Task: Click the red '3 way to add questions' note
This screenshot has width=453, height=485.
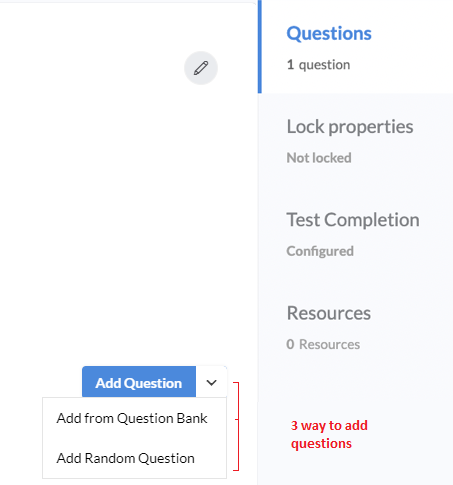Action: [329, 434]
